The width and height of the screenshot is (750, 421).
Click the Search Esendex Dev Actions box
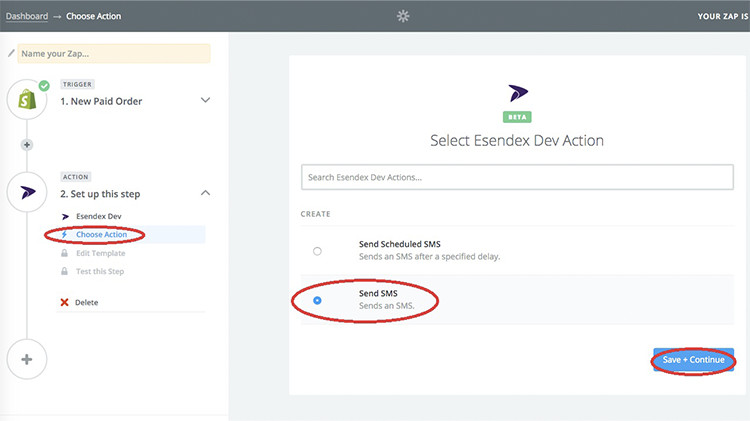[x=517, y=177]
